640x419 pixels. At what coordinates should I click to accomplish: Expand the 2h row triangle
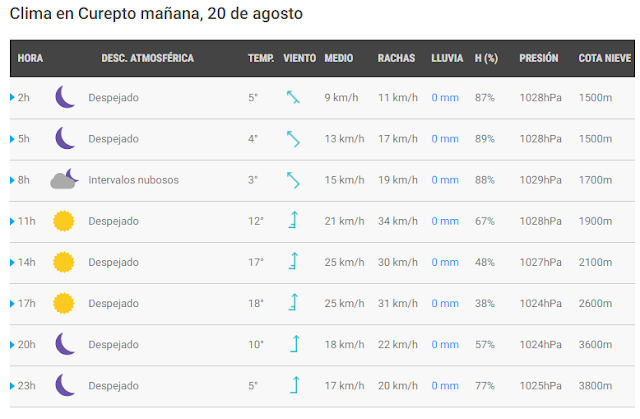[12, 98]
